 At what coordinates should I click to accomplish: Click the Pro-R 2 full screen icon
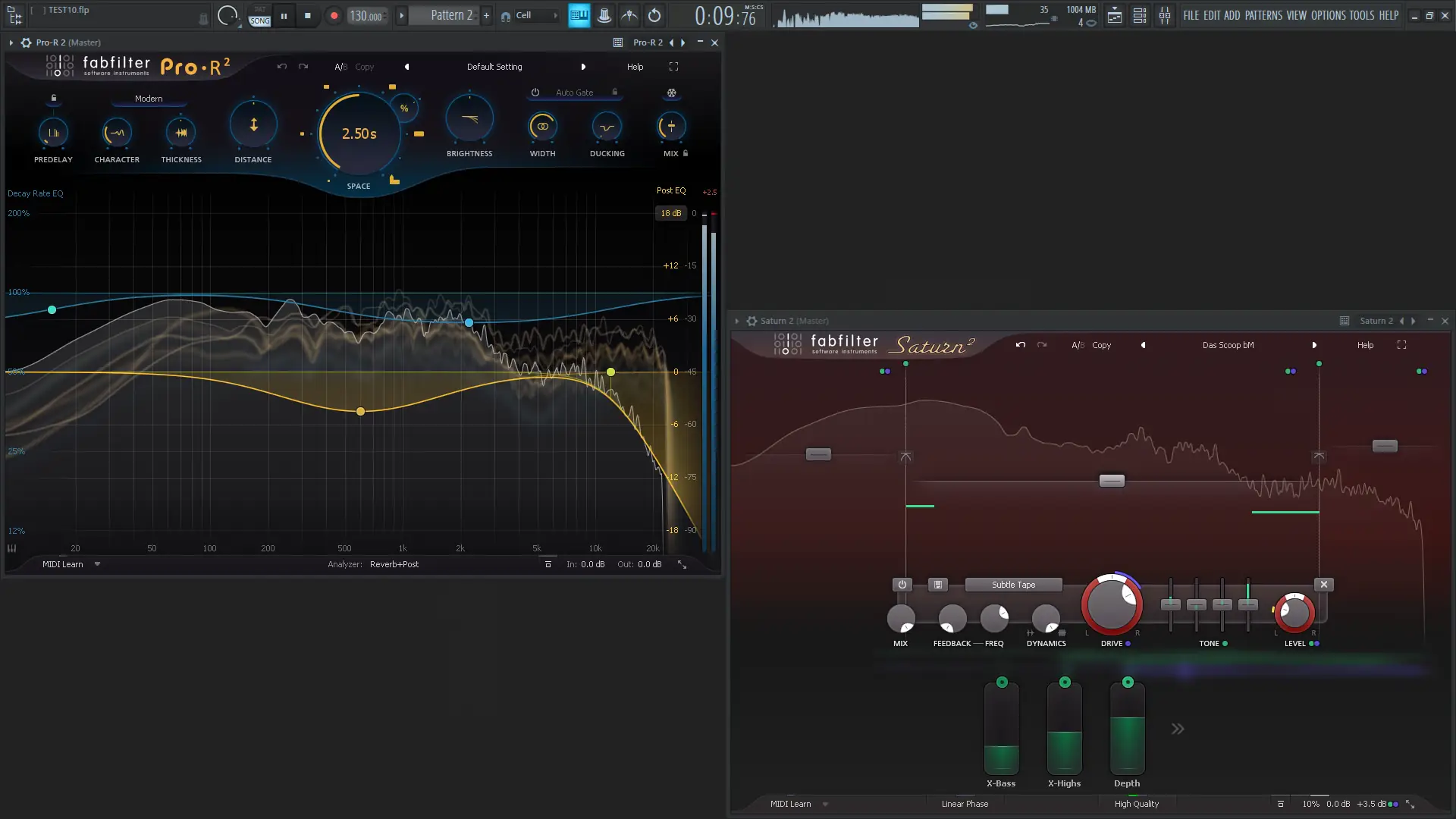click(673, 67)
